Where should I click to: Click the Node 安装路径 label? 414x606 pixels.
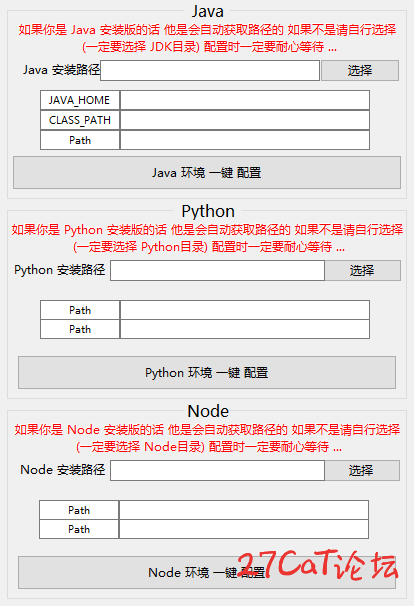(63, 470)
